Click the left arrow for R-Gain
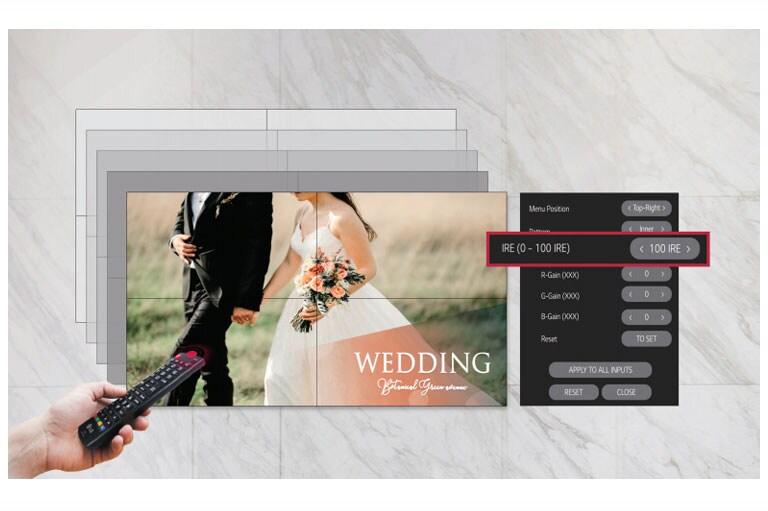Image resolution: width=768 pixels, height=511 pixels. pyautogui.click(x=629, y=273)
